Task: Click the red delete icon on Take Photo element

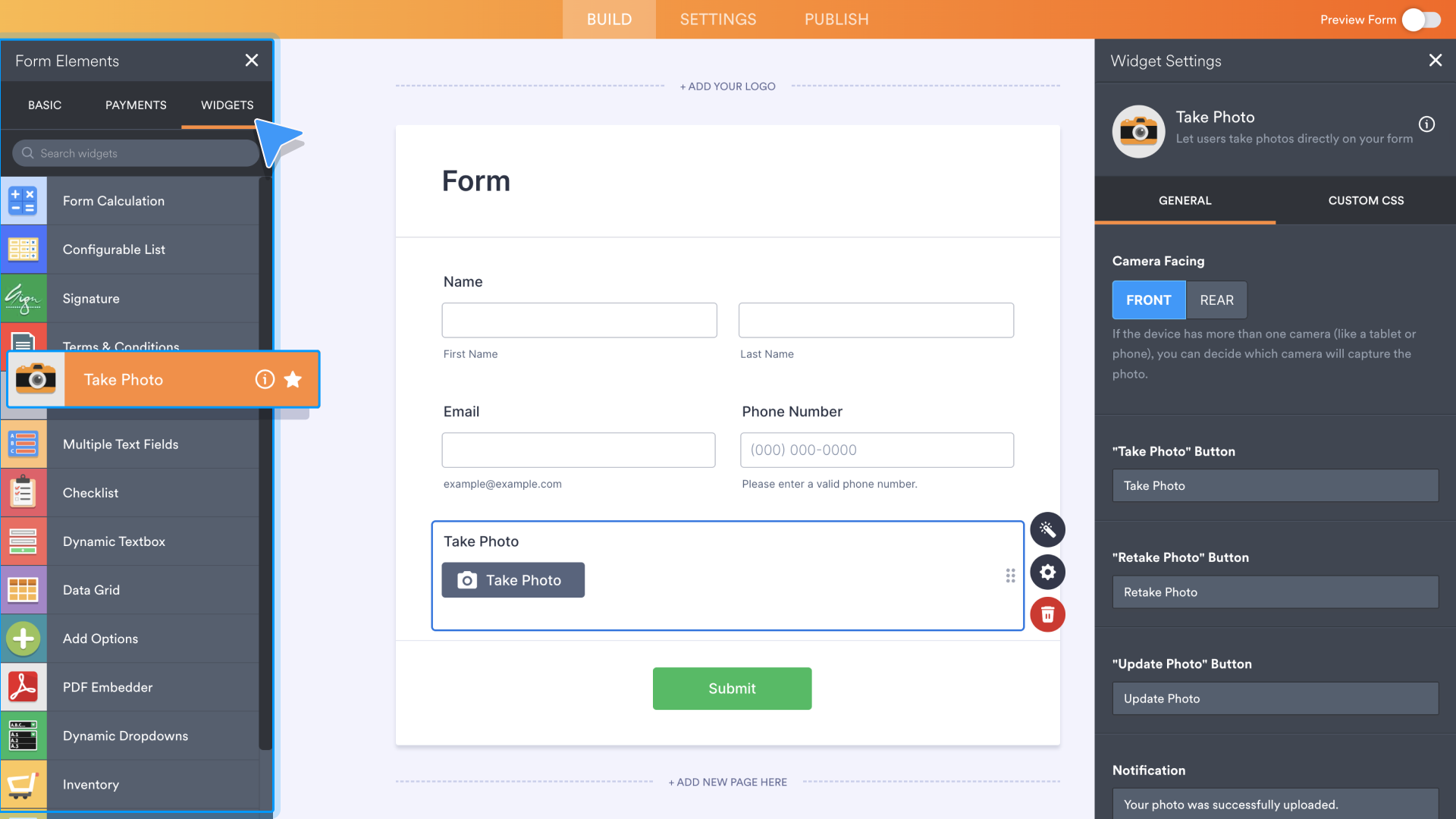Action: pyautogui.click(x=1047, y=614)
